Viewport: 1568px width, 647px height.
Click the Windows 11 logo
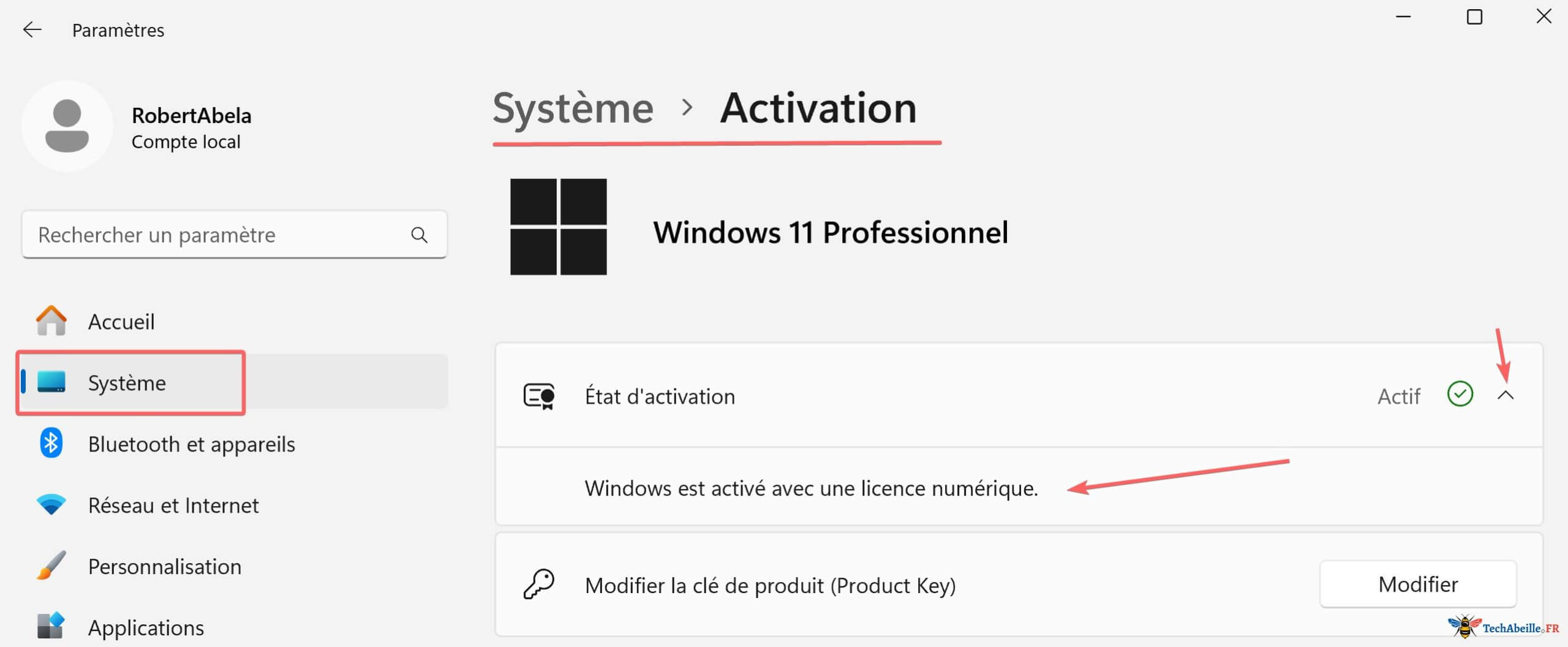pyautogui.click(x=558, y=227)
